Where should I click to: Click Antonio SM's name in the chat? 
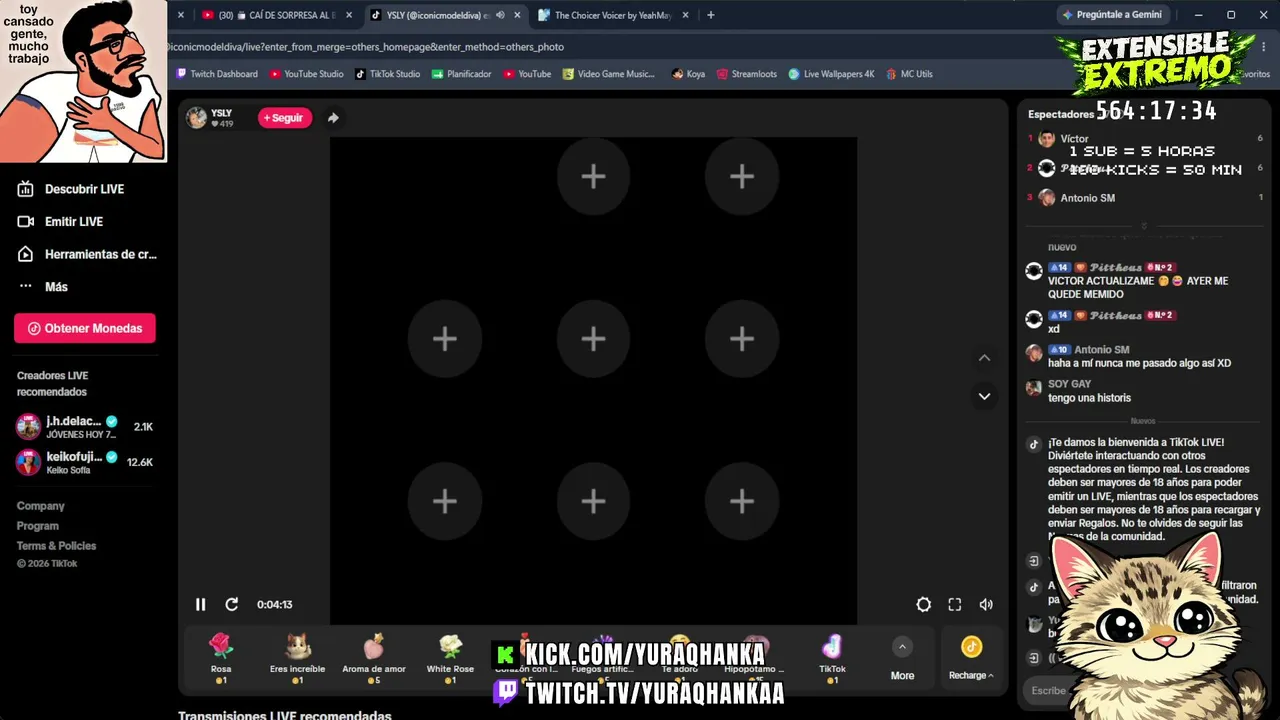click(1101, 350)
